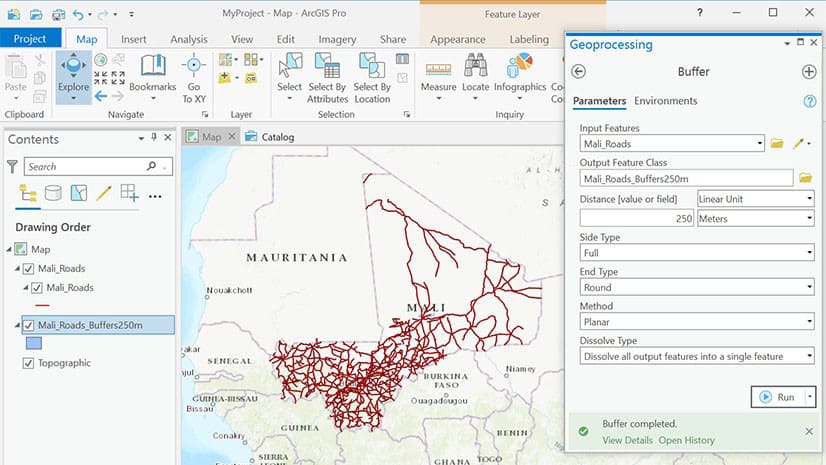Click Undo in quick access toolbar
This screenshot has height=465, width=826.
click(x=78, y=14)
